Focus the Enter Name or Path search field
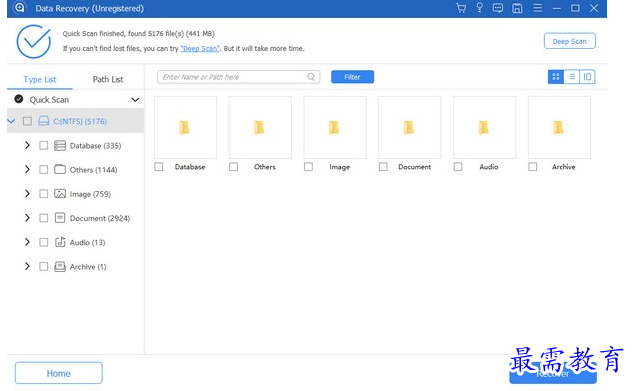Viewport: 632px width, 391px height. click(239, 77)
